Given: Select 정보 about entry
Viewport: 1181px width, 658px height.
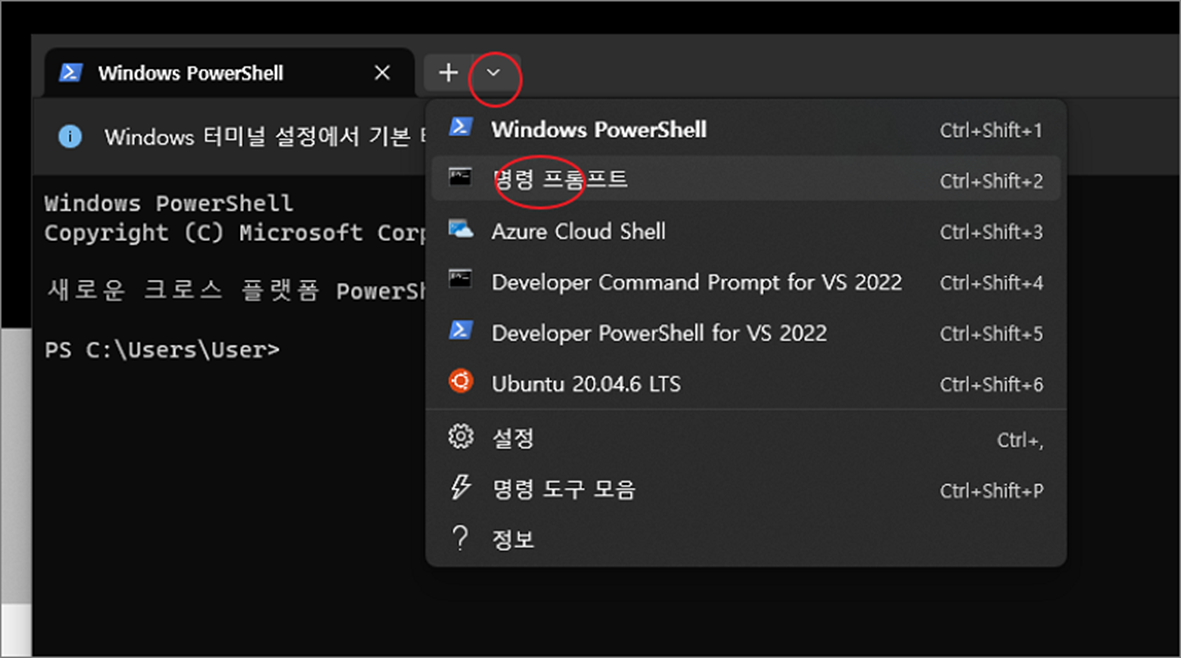Looking at the screenshot, I should tap(746, 540).
